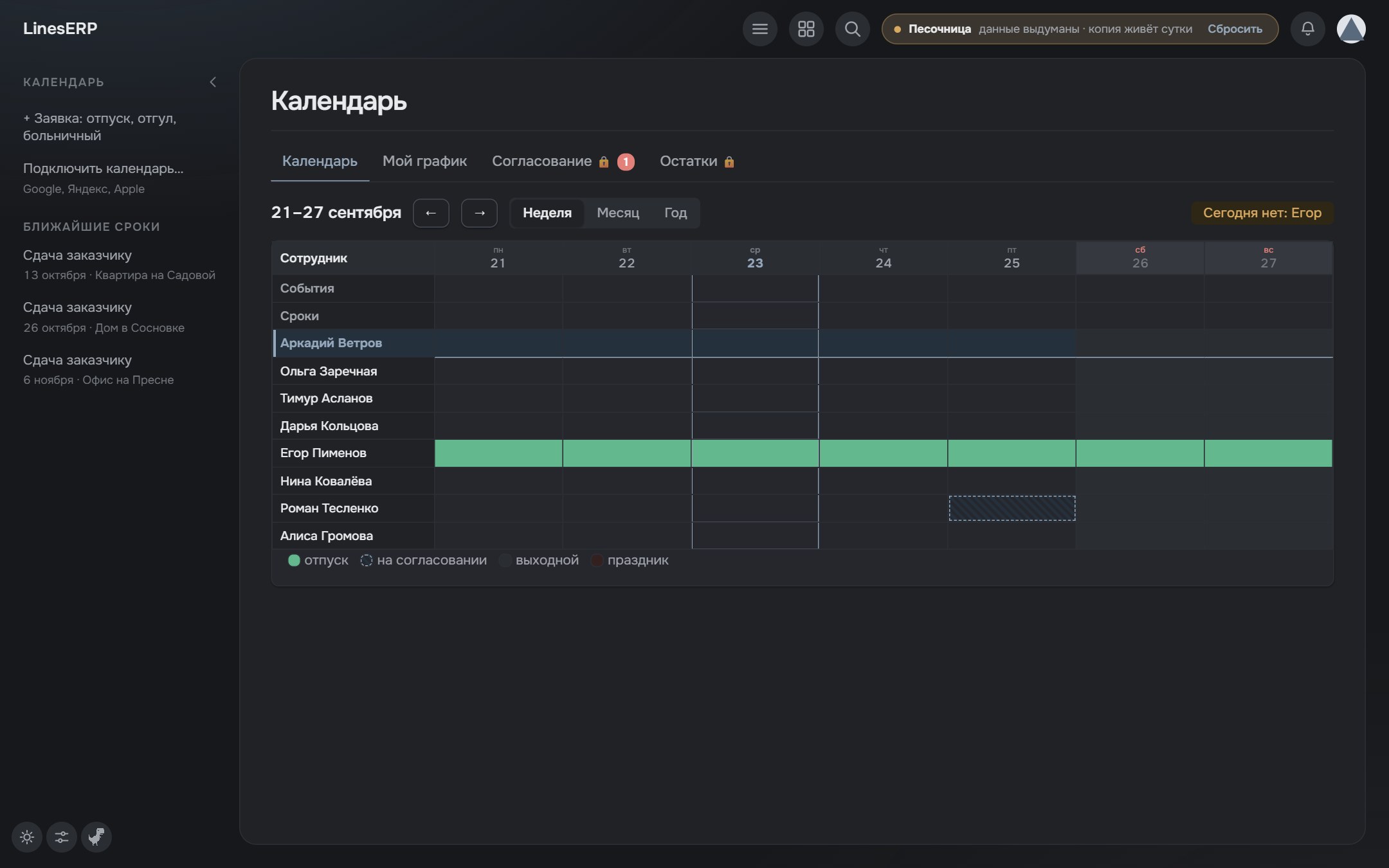Open the display settings sliders icon
This screenshot has height=868, width=1389.
tap(62, 837)
